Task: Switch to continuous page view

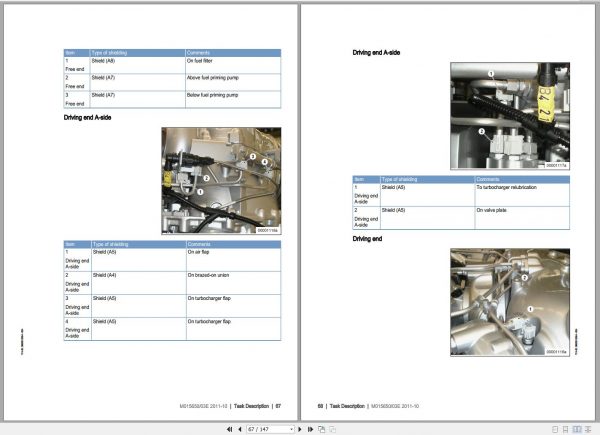Action: (x=565, y=429)
